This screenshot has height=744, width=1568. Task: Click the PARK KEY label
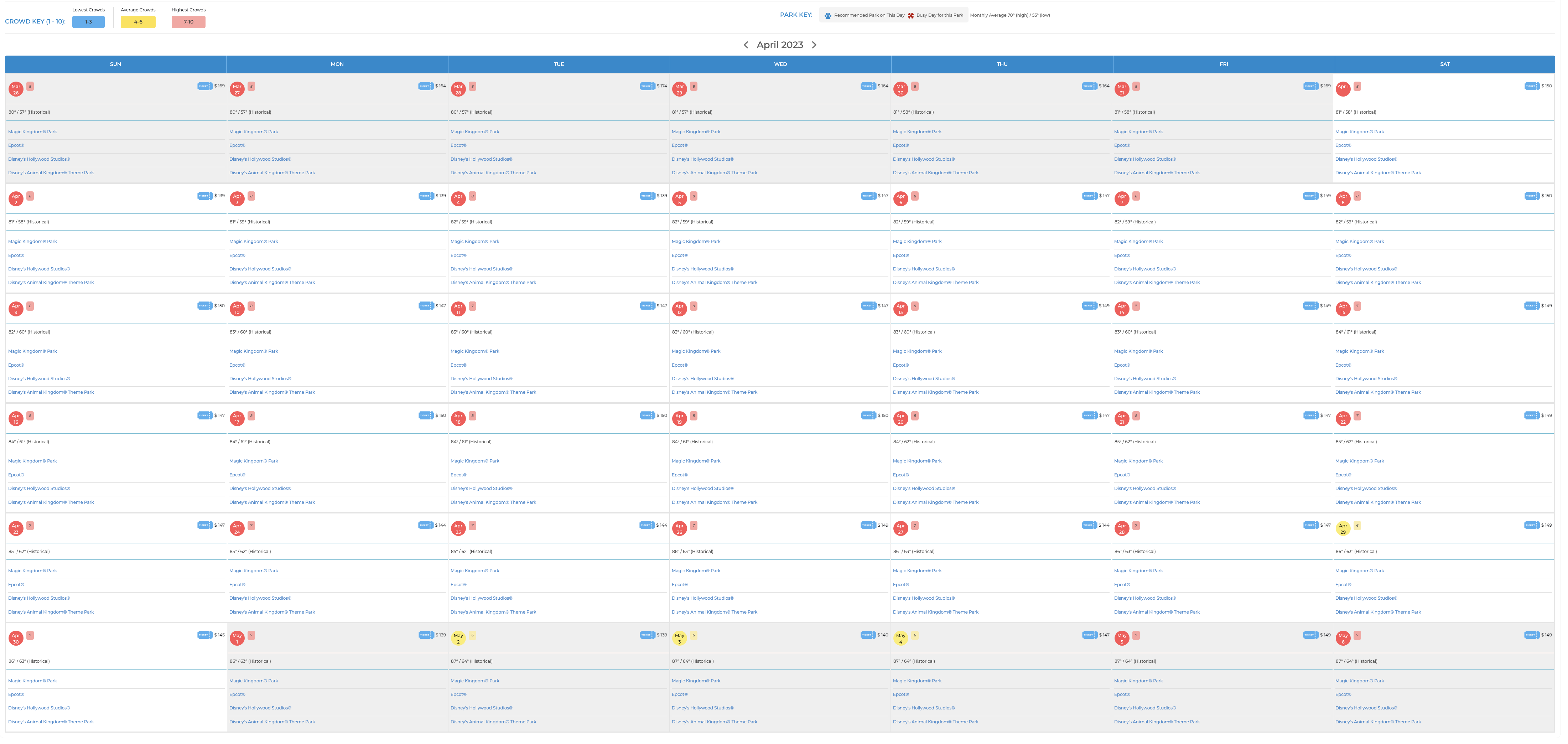pyautogui.click(x=796, y=15)
